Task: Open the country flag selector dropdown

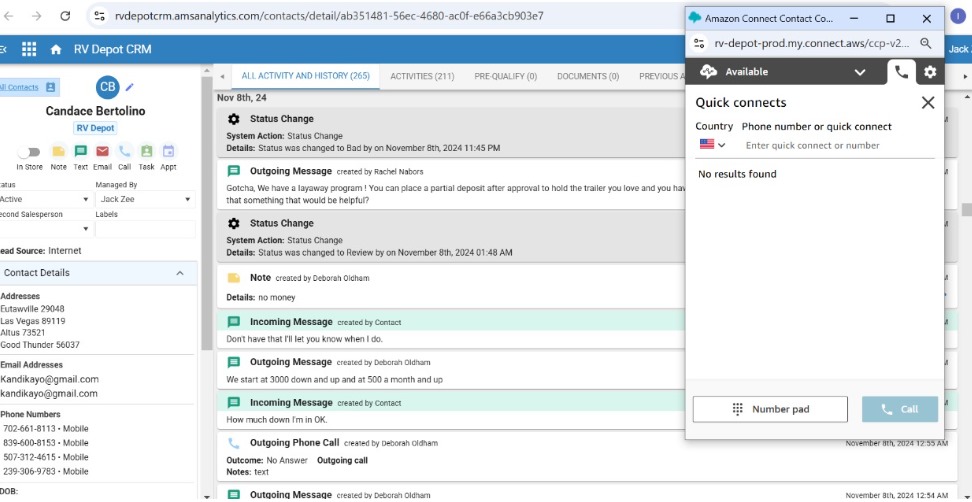Action: 712,145
